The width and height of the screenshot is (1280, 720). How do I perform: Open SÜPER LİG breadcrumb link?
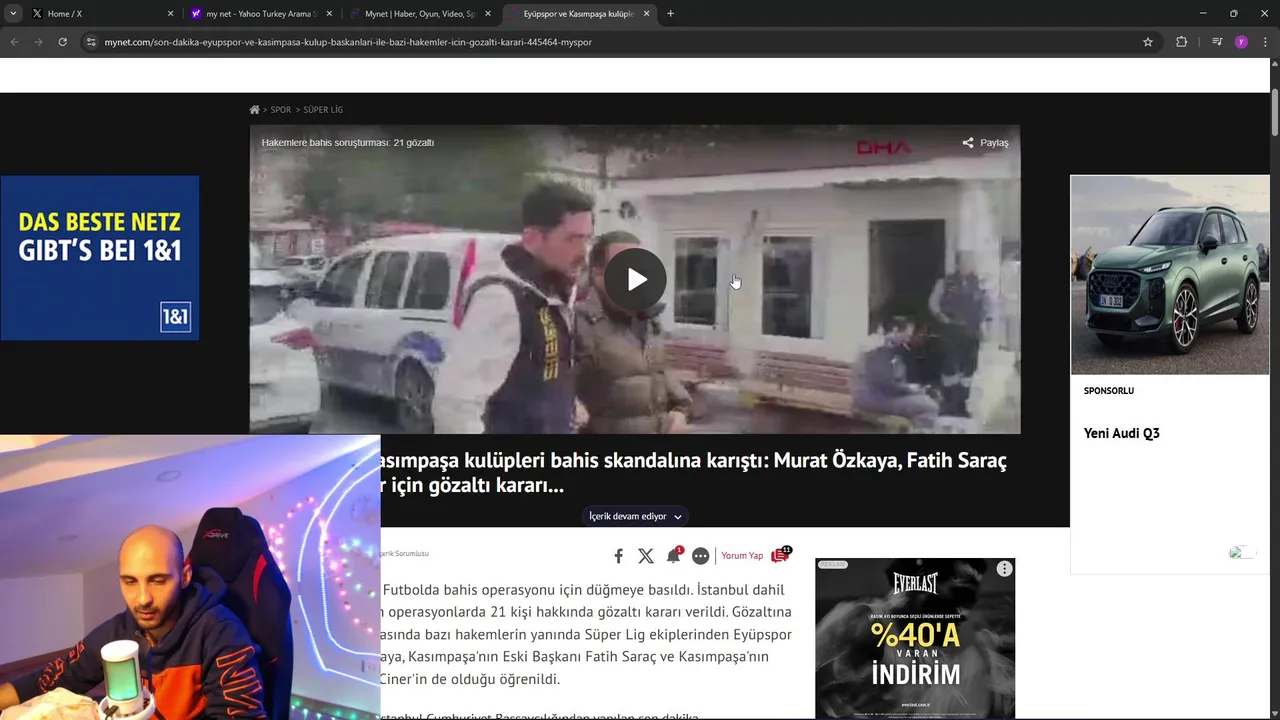pyautogui.click(x=323, y=110)
